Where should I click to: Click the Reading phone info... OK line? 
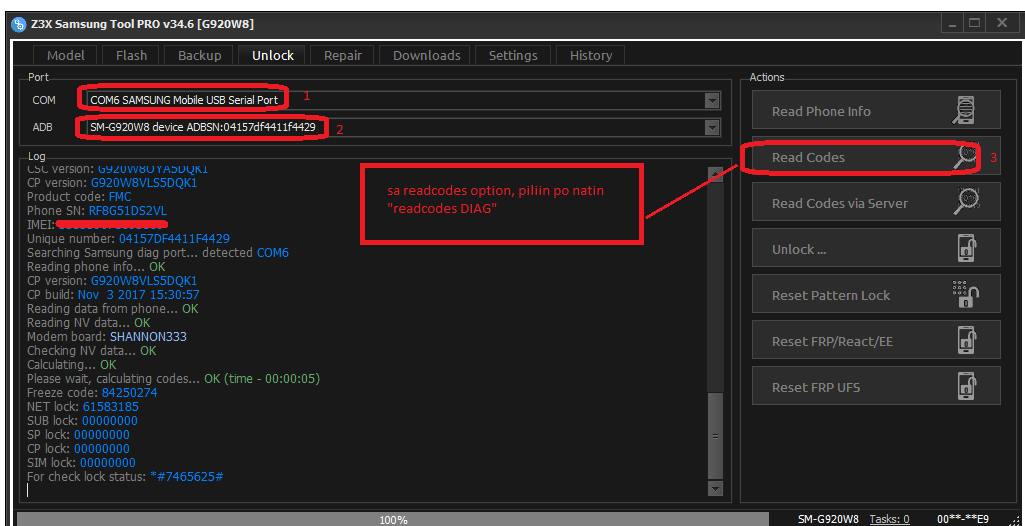click(96, 267)
